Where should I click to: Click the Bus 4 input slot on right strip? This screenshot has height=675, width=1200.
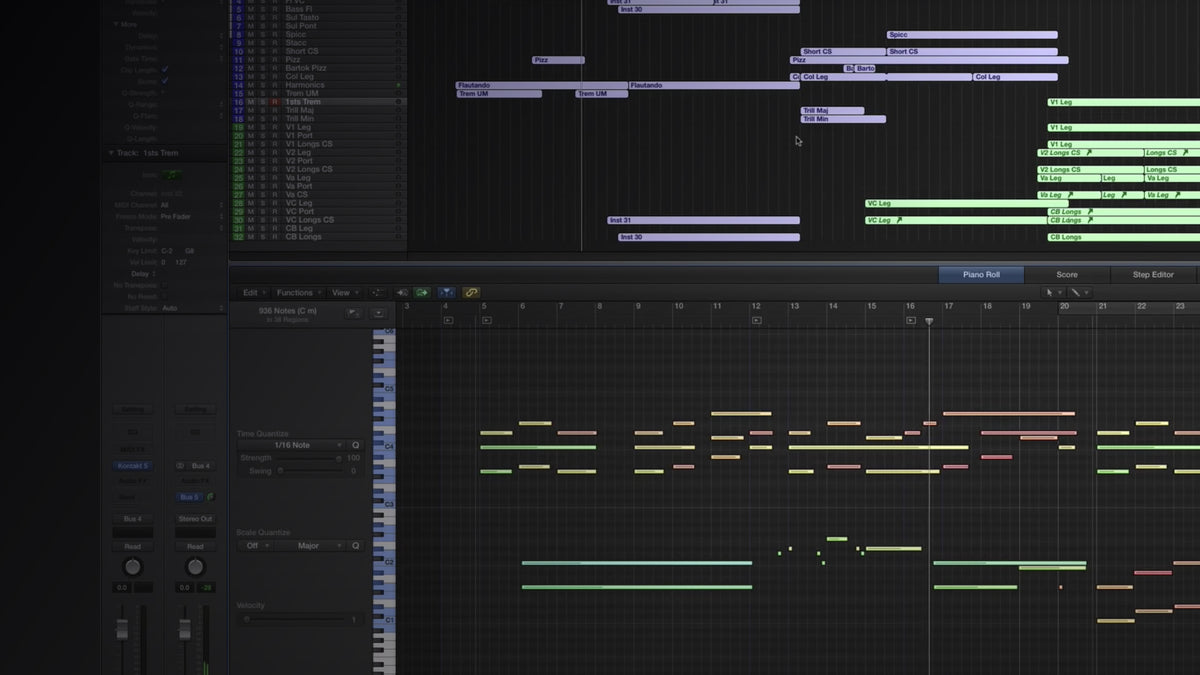tap(200, 466)
